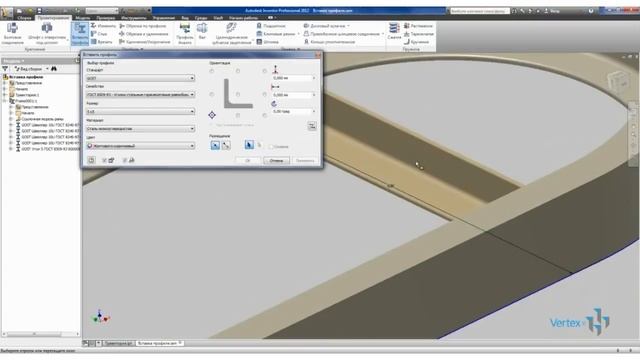Select the Miter (Стык) frame tool
Image resolution: width=640 pixels, height=360 pixels.
[x=99, y=34]
